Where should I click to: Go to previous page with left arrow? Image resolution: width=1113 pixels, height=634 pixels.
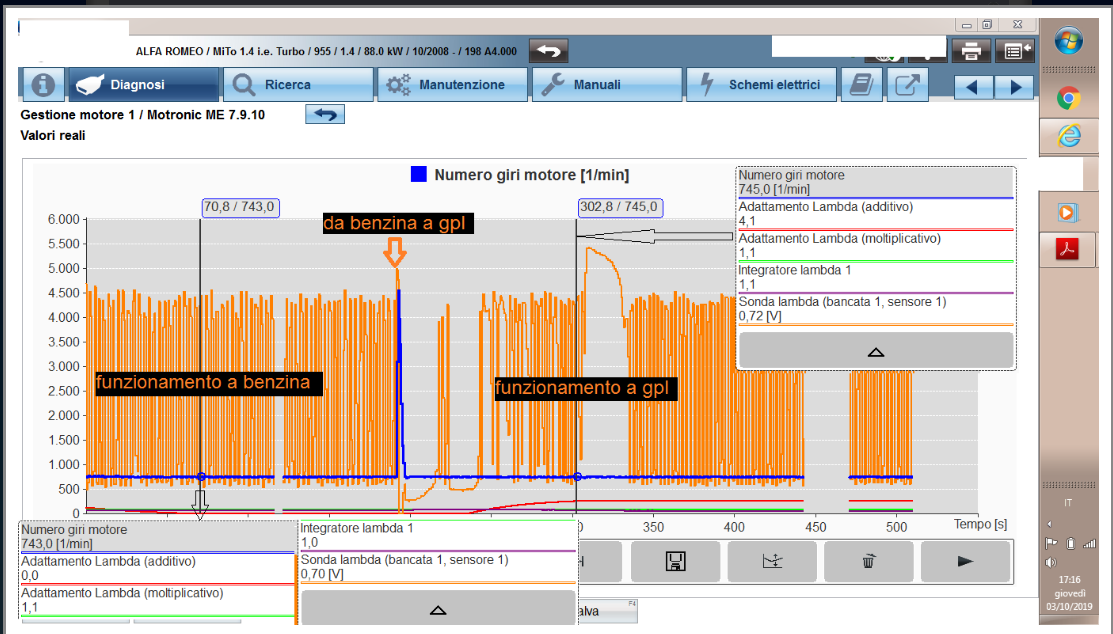pos(972,87)
